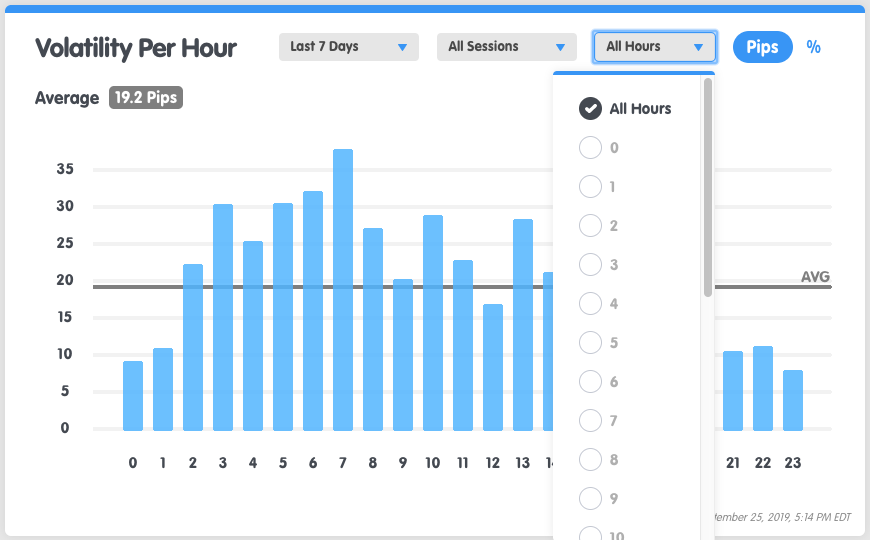Viewport: 870px width, 540px height.
Task: Click the bar for hour 10
Action: coord(433,323)
